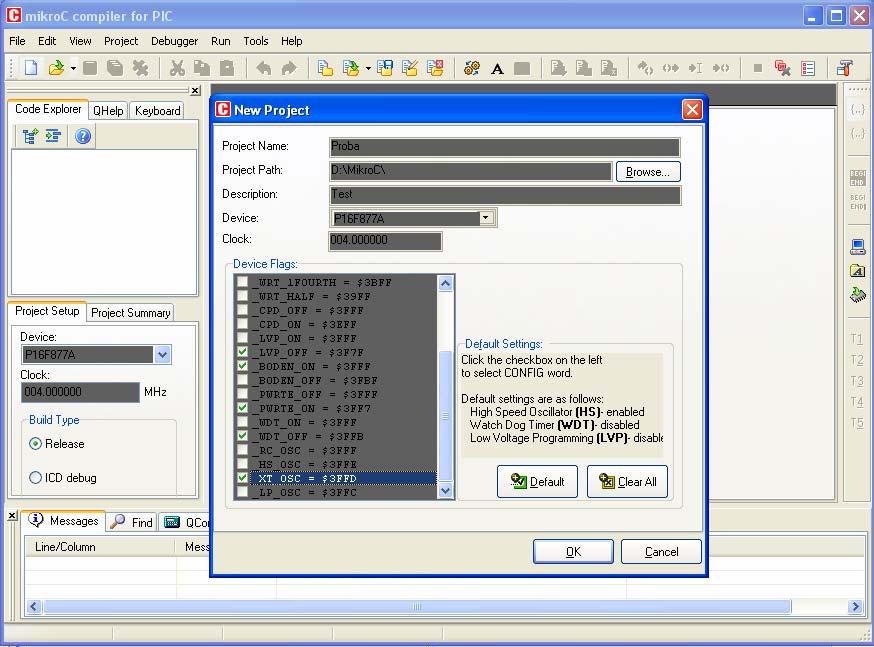Click the Build gears icon
The height and width of the screenshot is (647, 874).
coord(472,68)
